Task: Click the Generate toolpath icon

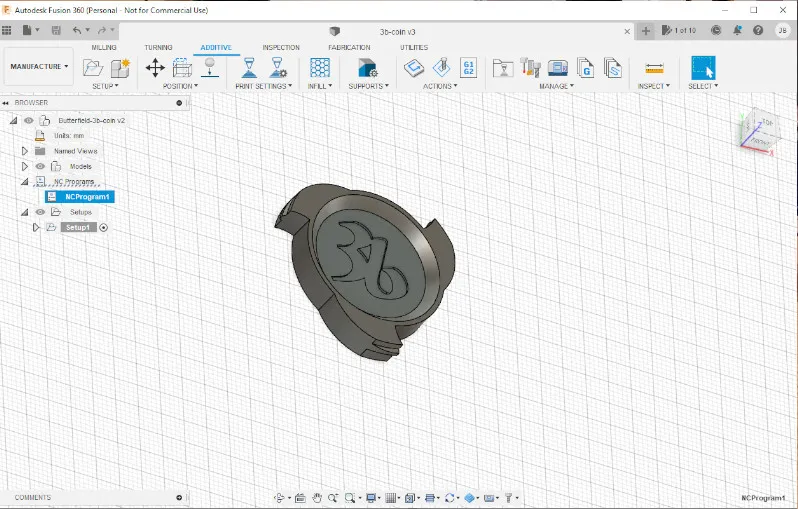Action: pyautogui.click(x=414, y=67)
